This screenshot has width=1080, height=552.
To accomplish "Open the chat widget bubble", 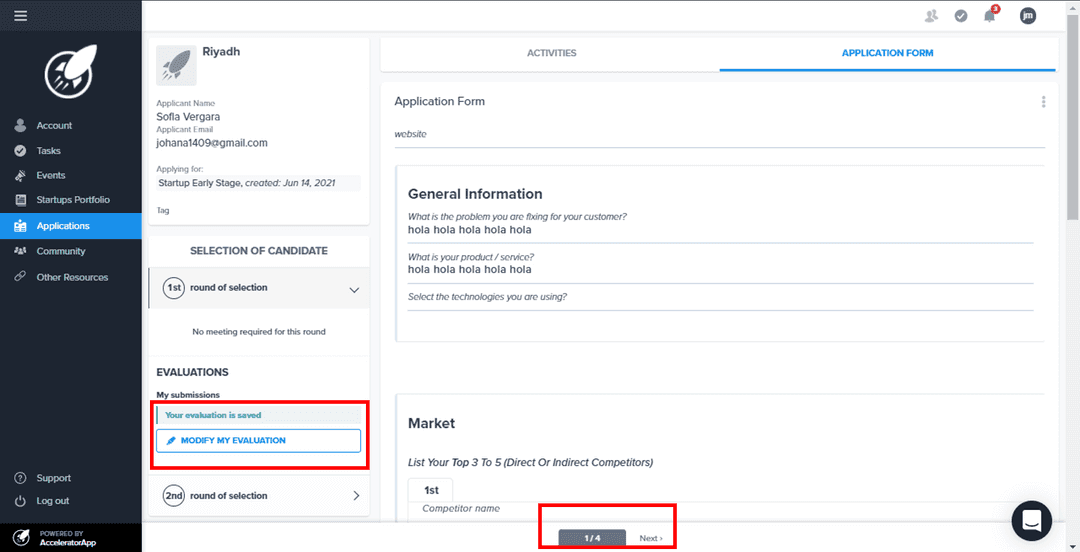I will click(x=1031, y=521).
